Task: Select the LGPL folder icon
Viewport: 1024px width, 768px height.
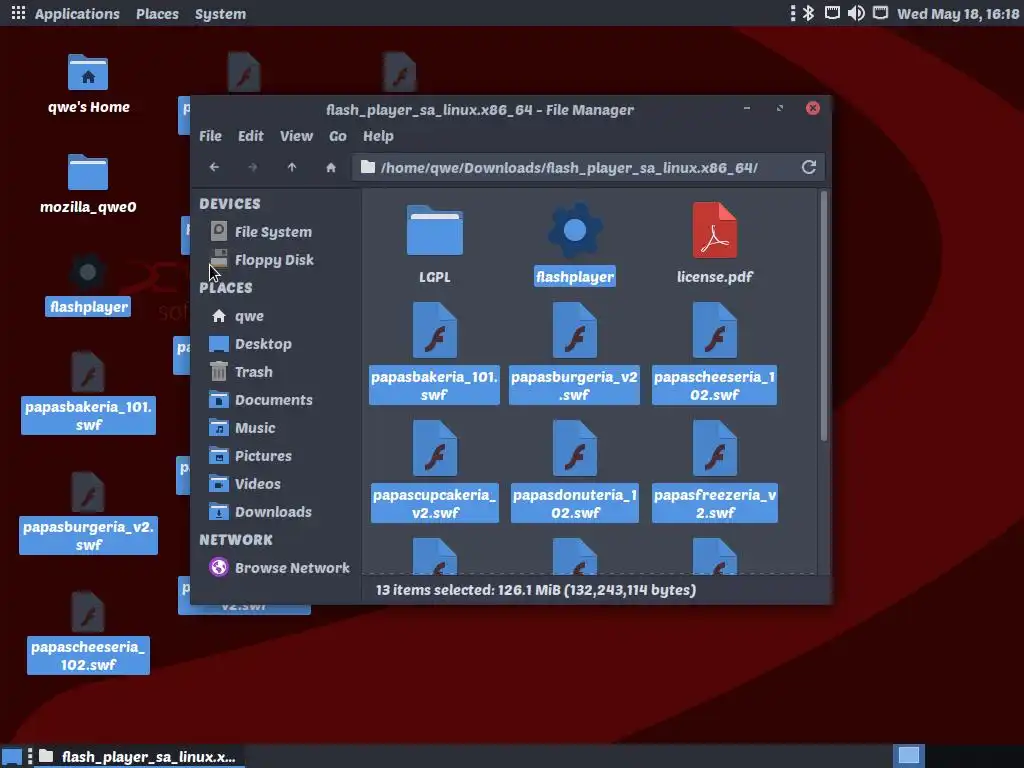Action: [434, 230]
